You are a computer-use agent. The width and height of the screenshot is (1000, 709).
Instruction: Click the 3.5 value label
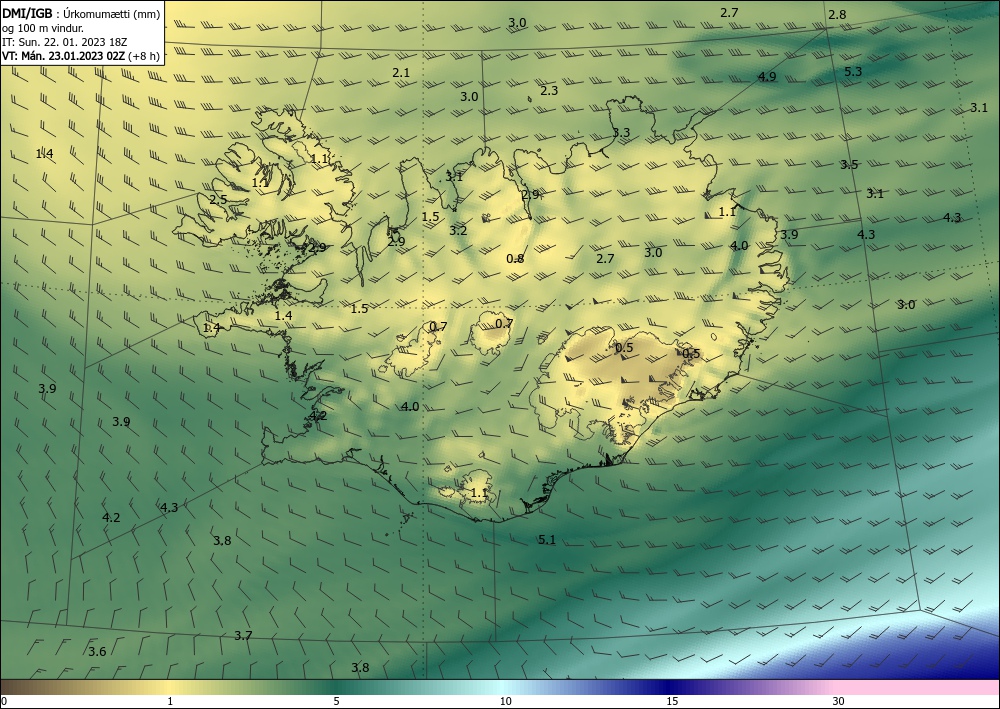coord(848,164)
